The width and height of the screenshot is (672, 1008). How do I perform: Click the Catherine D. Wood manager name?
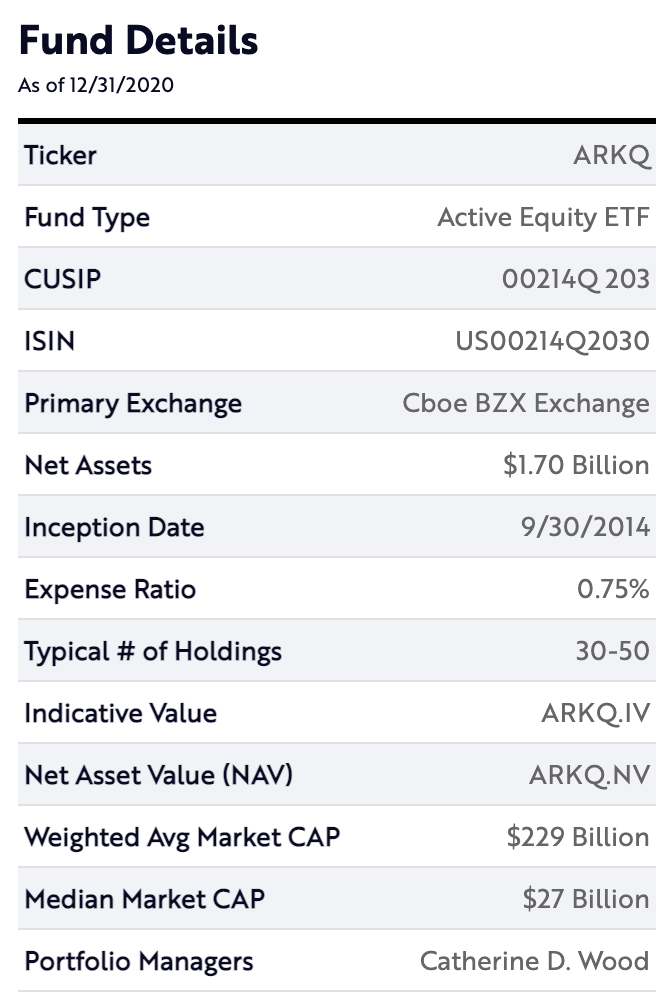[x=534, y=961]
